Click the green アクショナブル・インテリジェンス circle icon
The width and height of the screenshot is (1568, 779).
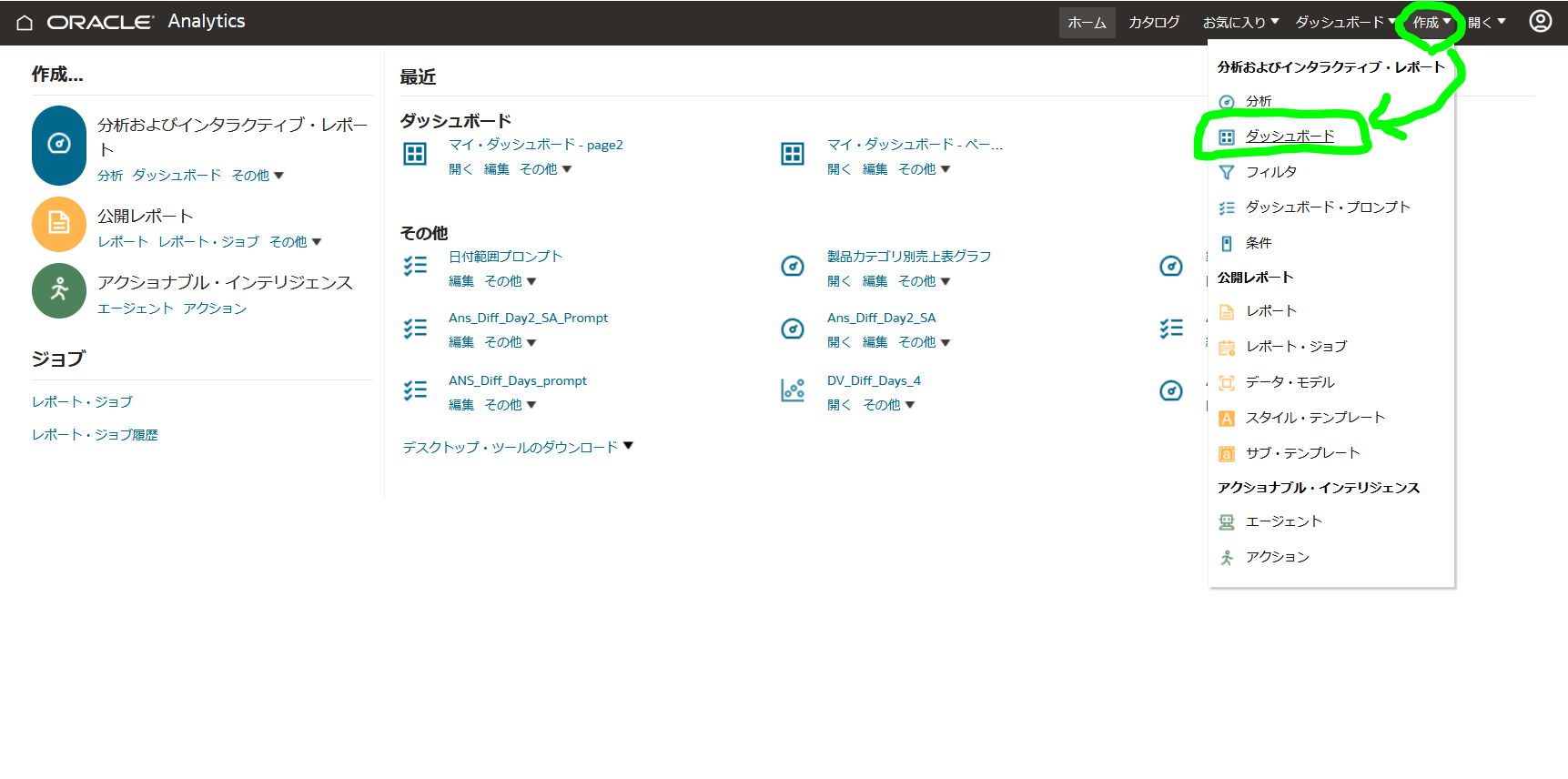click(x=59, y=291)
